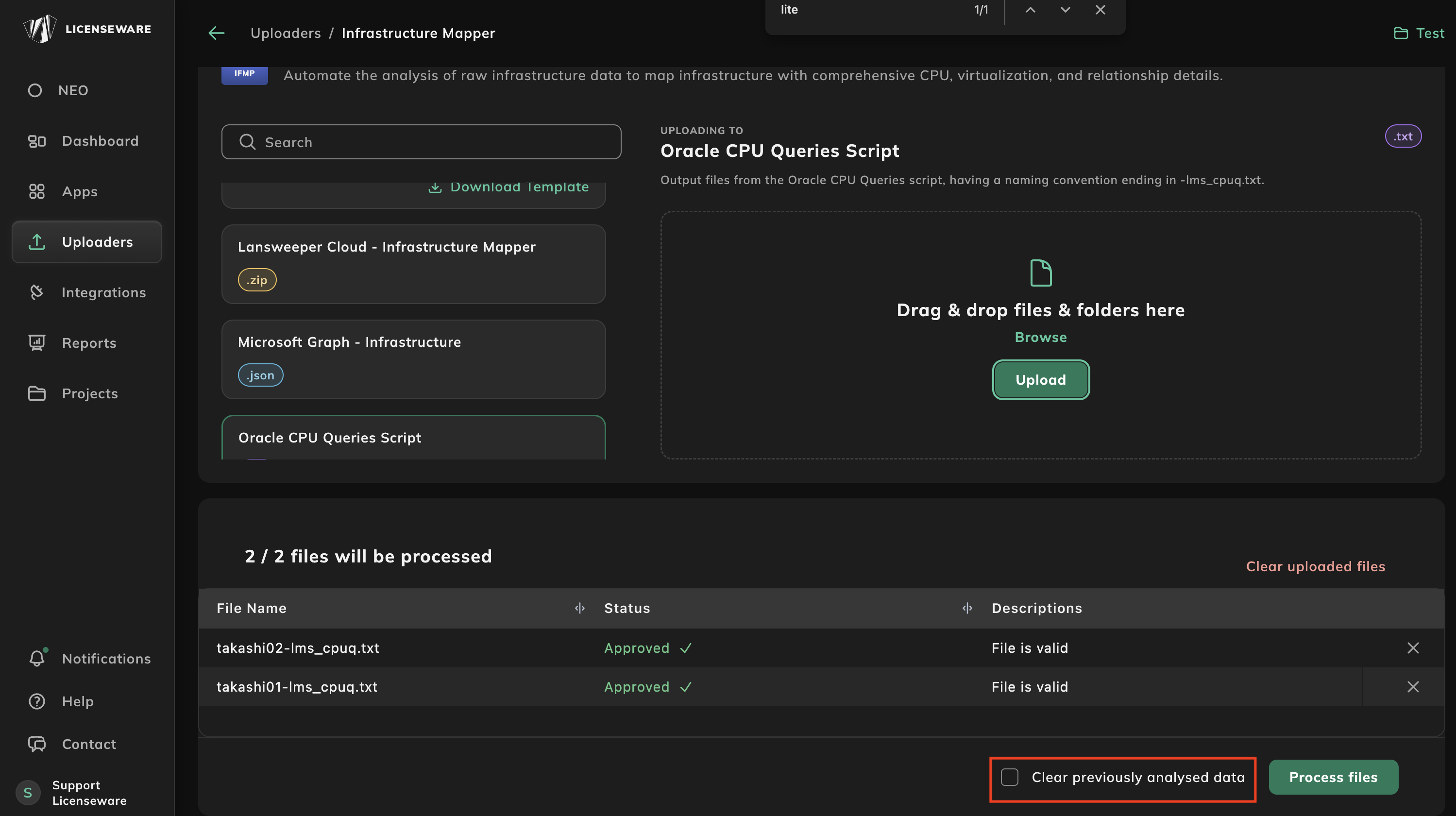1456x816 pixels.
Task: Click Approved status for takashi02 file
Action: click(x=648, y=647)
